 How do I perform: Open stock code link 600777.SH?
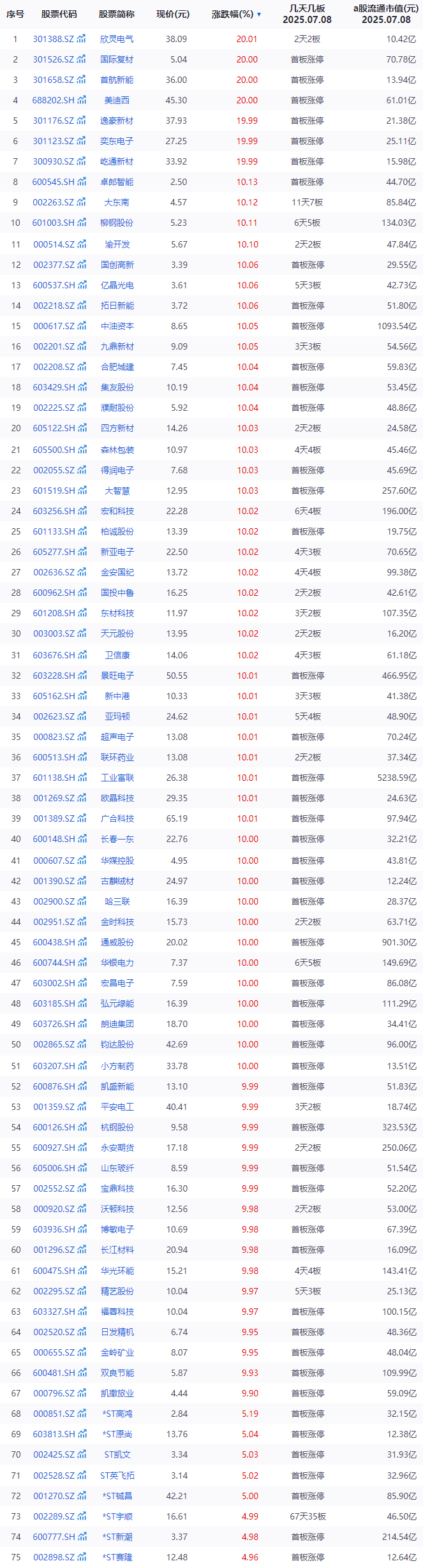coord(54,1537)
